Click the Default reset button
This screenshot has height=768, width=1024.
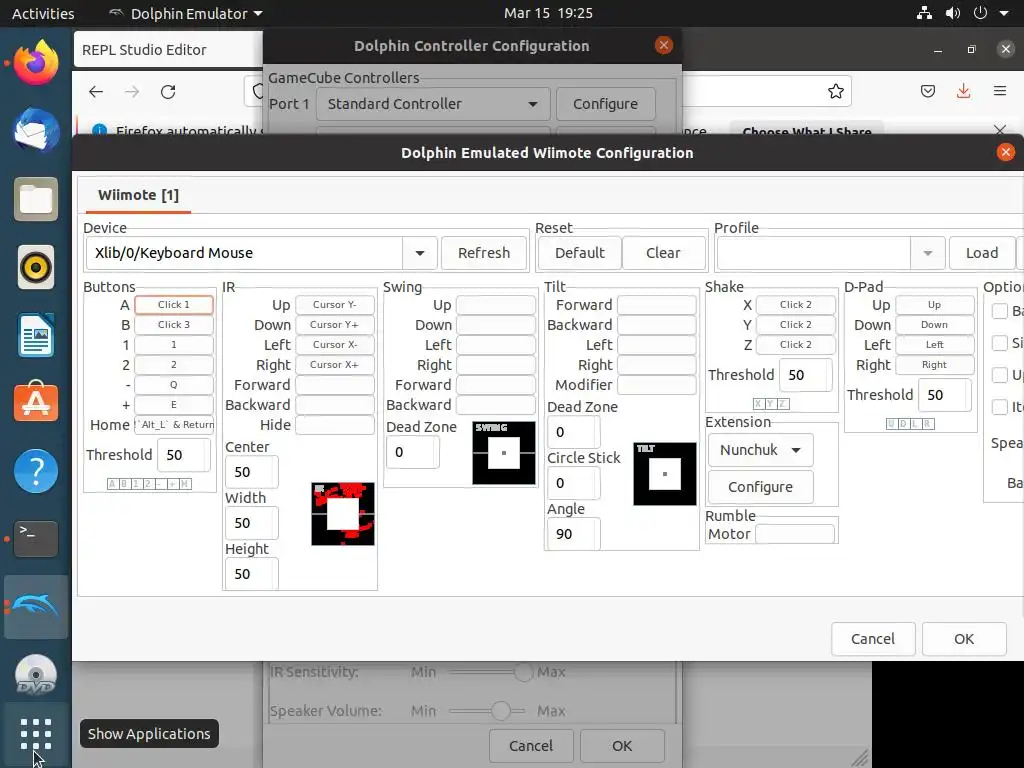[579, 253]
